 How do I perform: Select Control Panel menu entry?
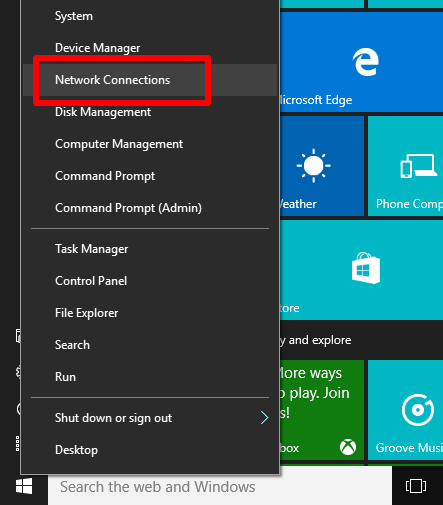[150, 281]
